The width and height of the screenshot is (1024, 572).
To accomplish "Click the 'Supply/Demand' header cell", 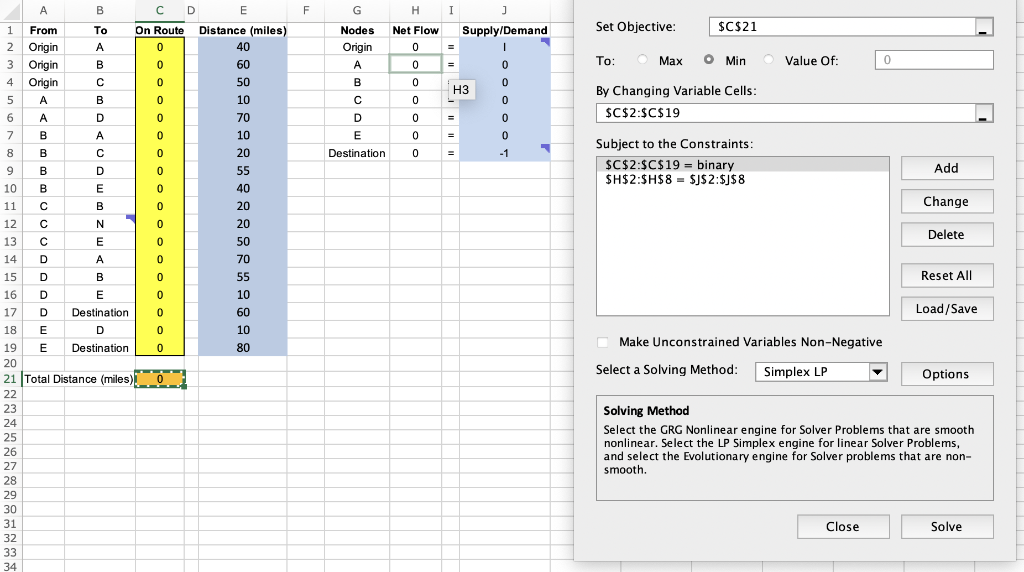I will [504, 31].
